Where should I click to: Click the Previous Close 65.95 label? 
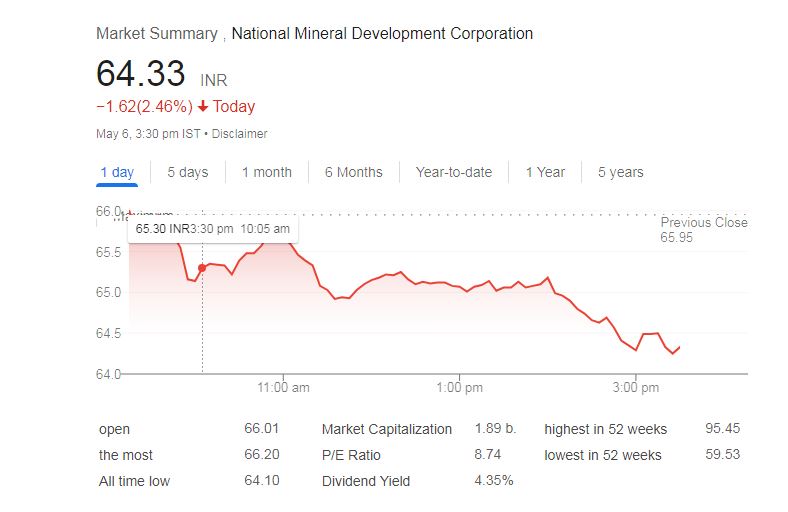click(704, 230)
